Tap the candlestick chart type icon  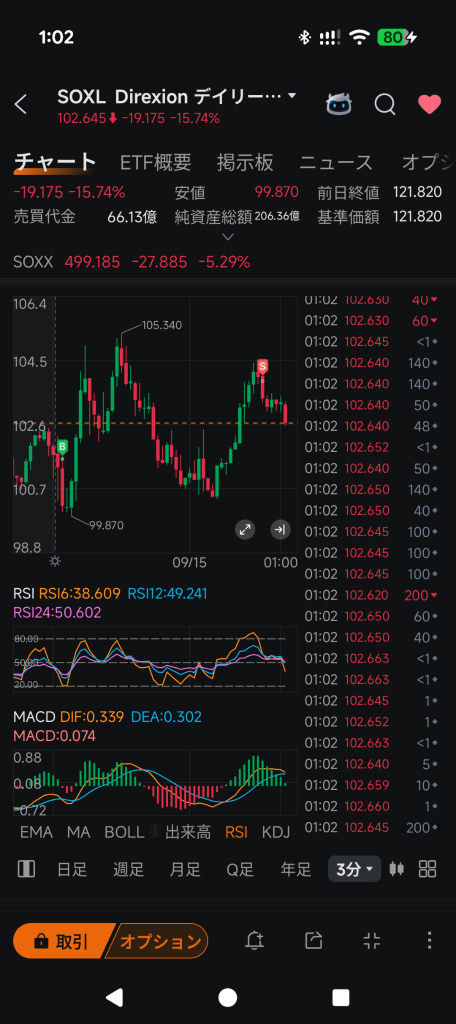click(x=396, y=869)
